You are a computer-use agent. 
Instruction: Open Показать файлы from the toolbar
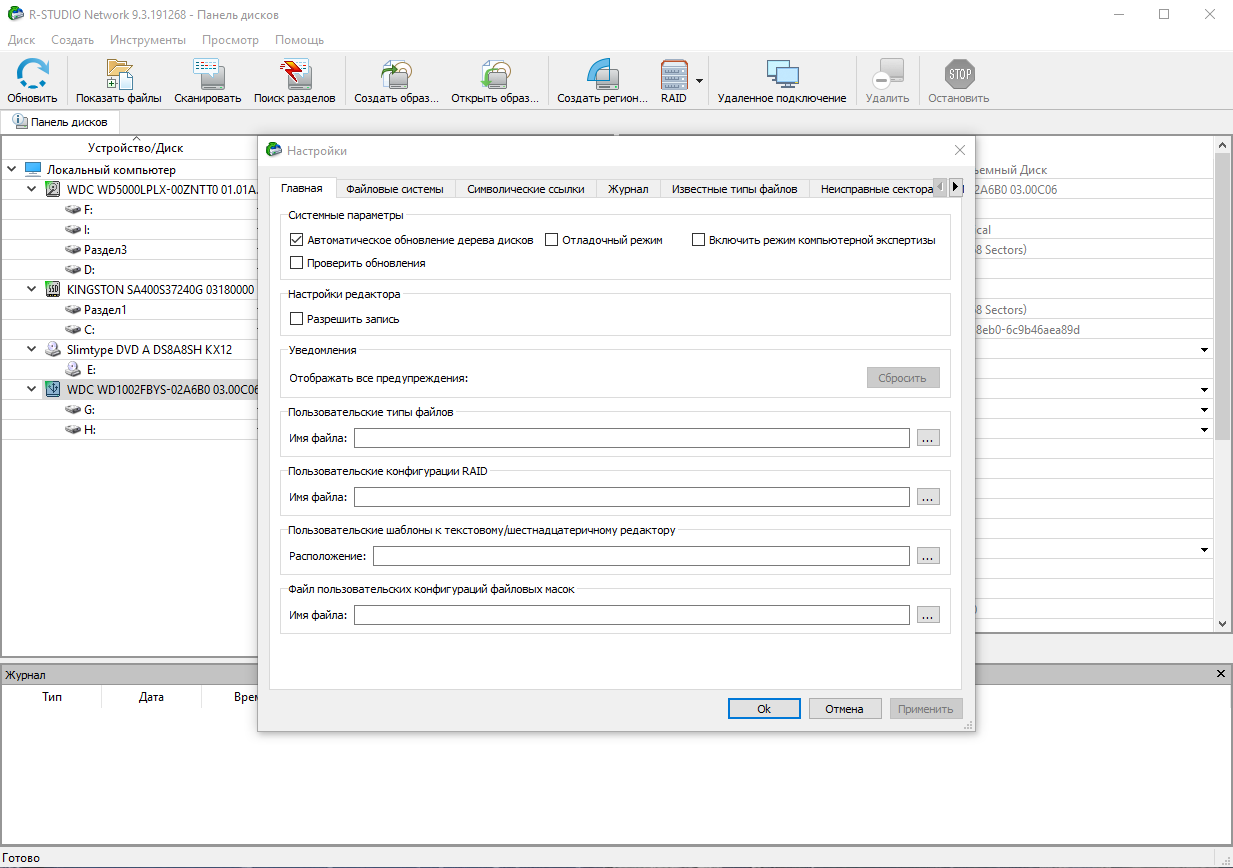(x=119, y=81)
